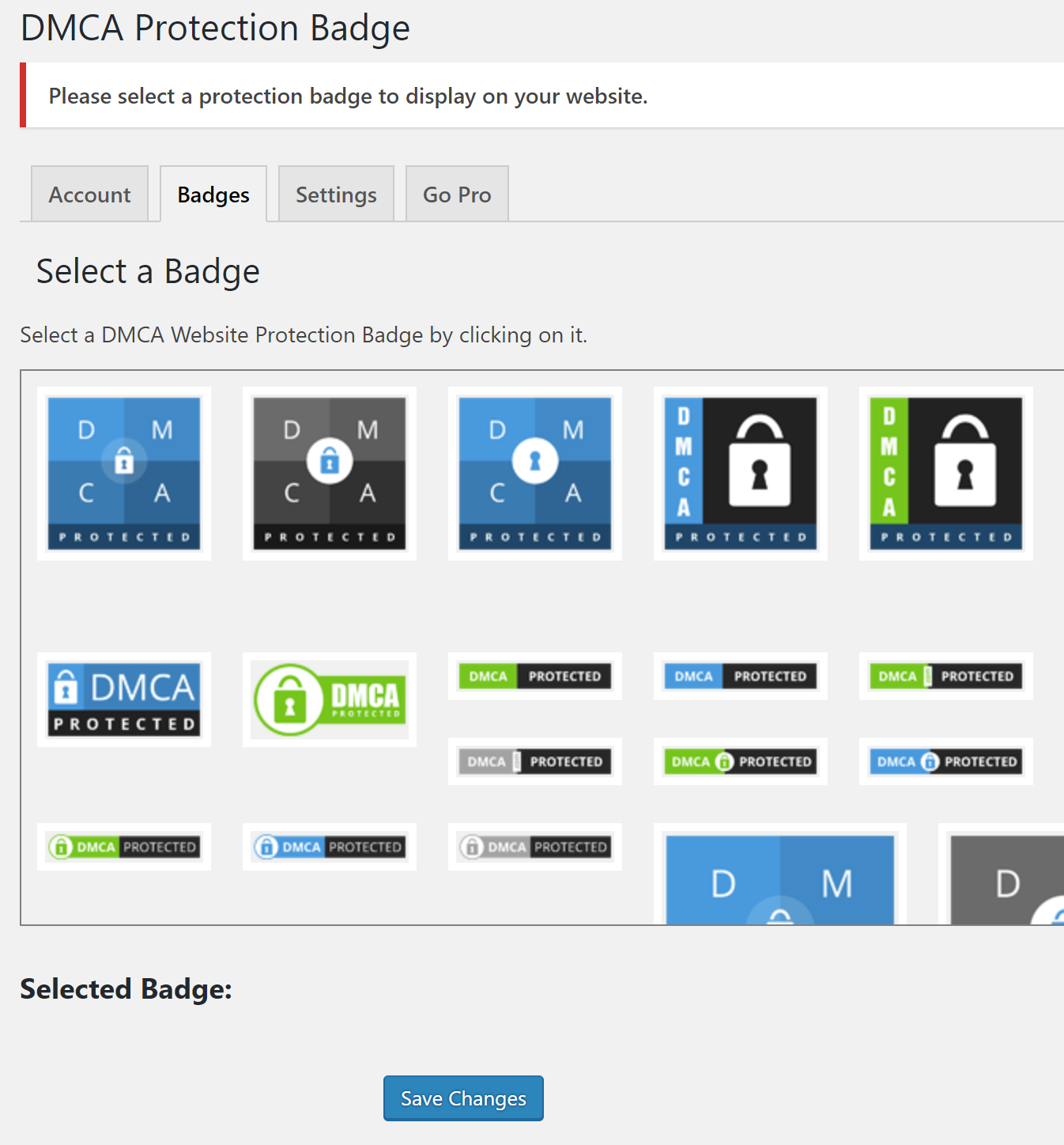Pick the round green padlock DMCA badge
This screenshot has width=1064, height=1145.
tap(330, 700)
